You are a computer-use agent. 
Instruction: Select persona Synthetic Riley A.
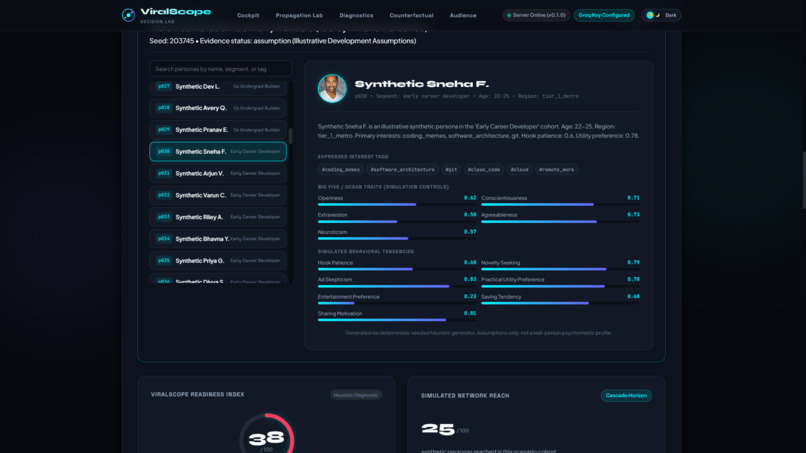[x=218, y=217]
